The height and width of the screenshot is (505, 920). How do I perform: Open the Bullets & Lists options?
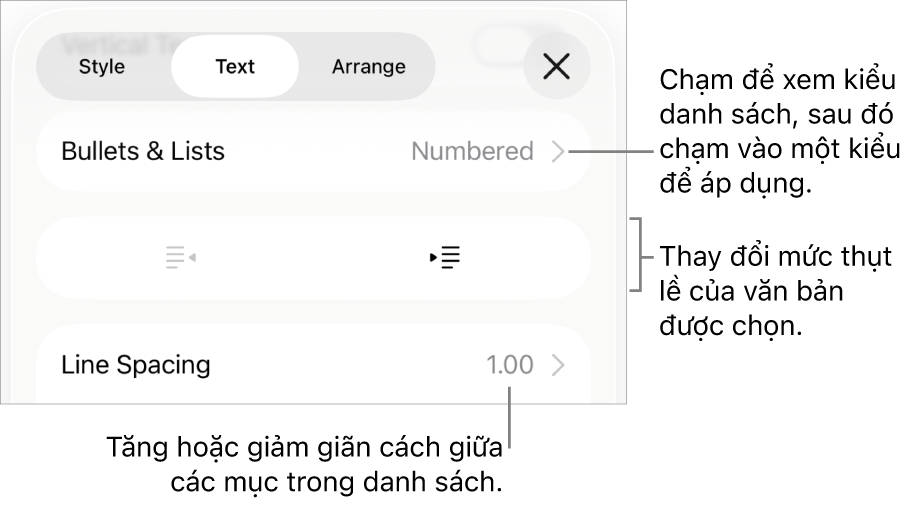click(x=143, y=152)
